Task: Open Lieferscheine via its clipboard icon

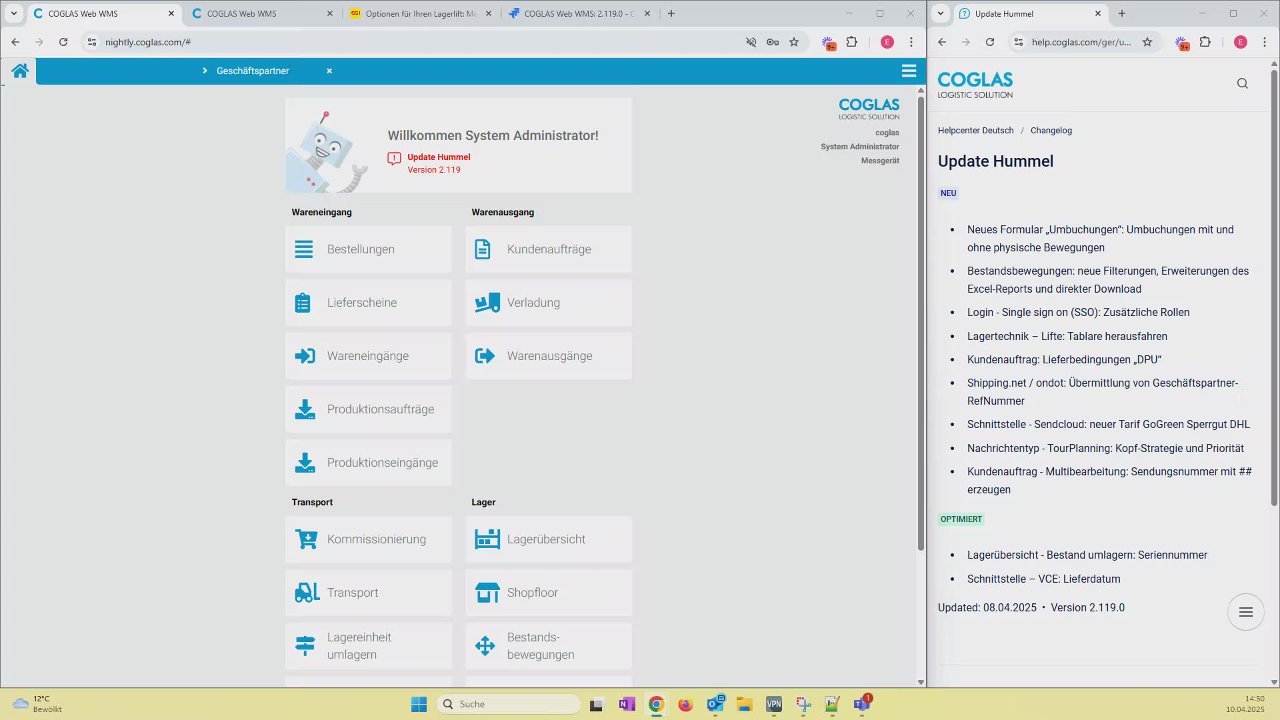Action: [303, 303]
